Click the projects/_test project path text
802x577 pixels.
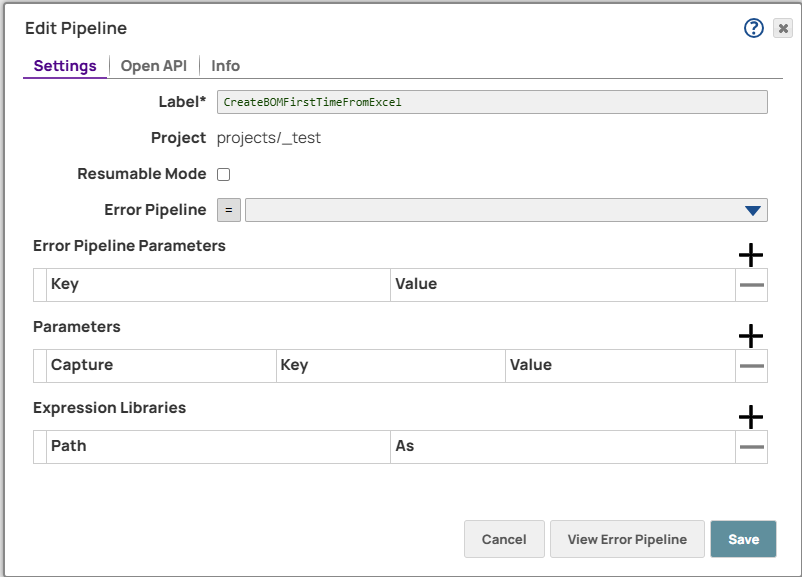pyautogui.click(x=269, y=138)
